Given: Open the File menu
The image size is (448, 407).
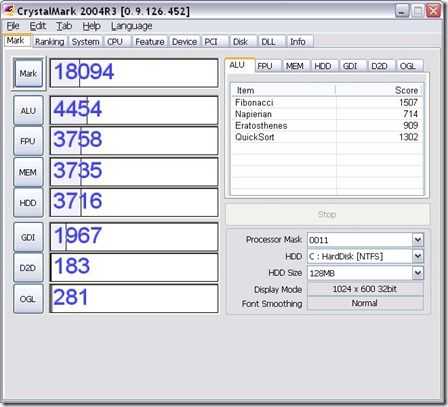Looking at the screenshot, I should [x=13, y=26].
